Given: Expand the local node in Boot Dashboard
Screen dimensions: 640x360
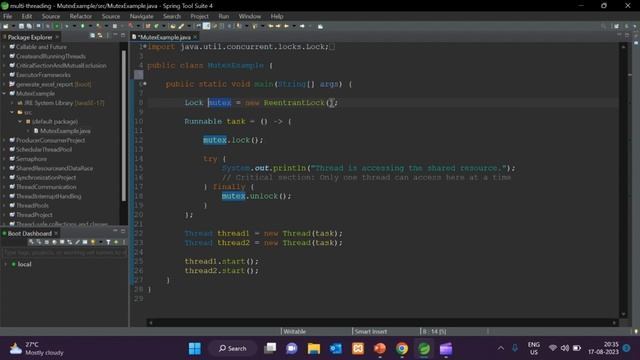Looking at the screenshot, I should point(5,264).
